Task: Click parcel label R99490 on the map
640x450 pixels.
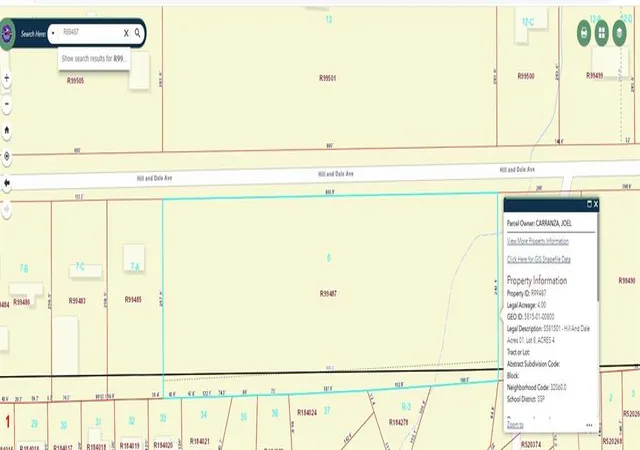Action: [x=627, y=281]
